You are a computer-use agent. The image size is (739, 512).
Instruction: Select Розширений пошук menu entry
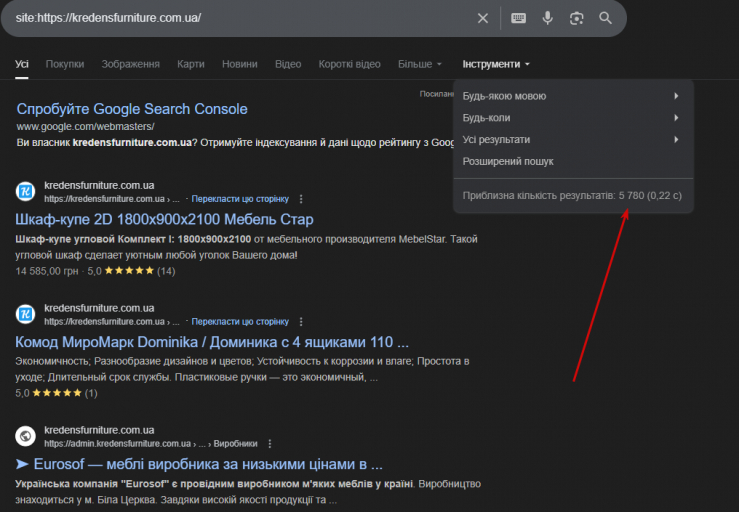tap(508, 161)
